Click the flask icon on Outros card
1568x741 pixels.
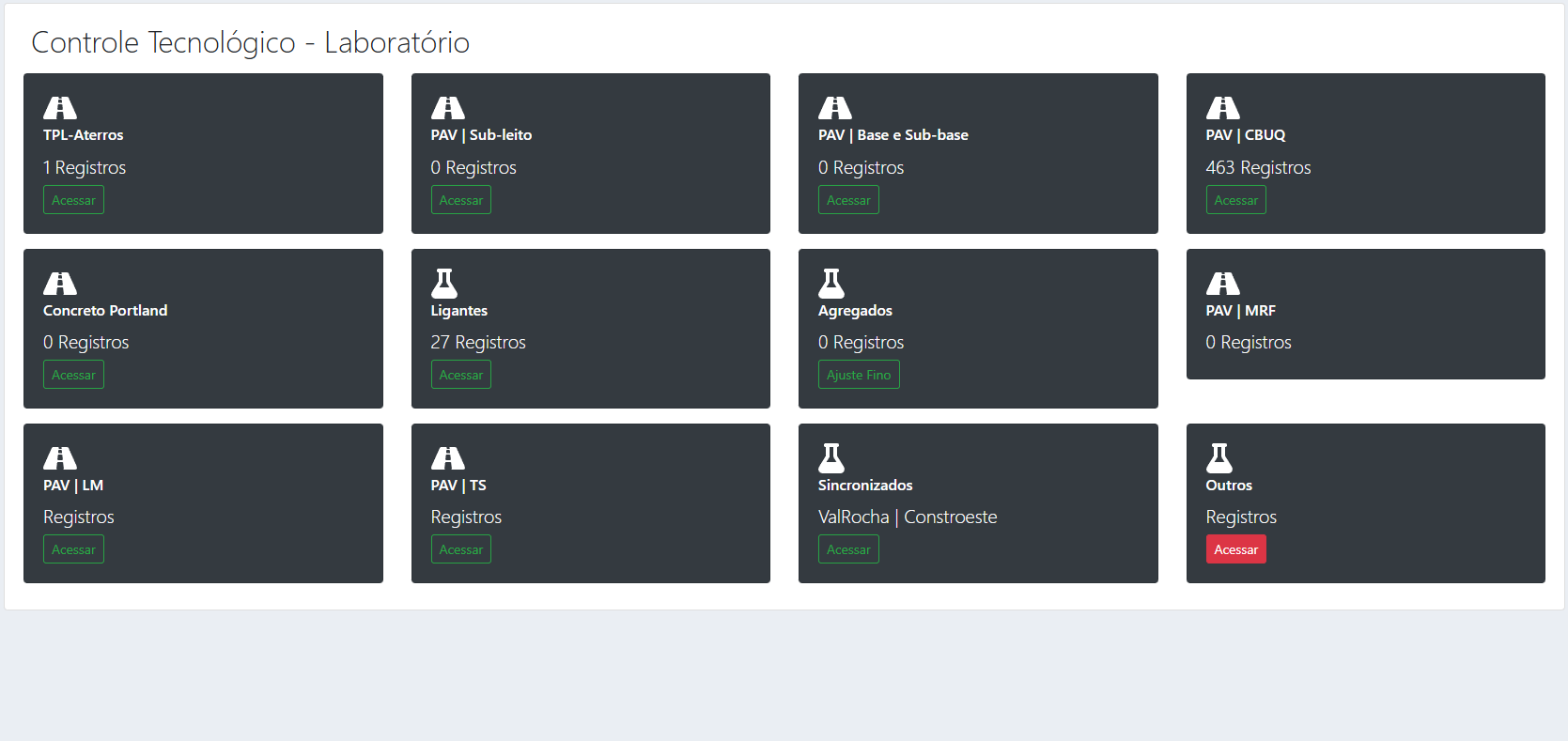[x=1219, y=457]
